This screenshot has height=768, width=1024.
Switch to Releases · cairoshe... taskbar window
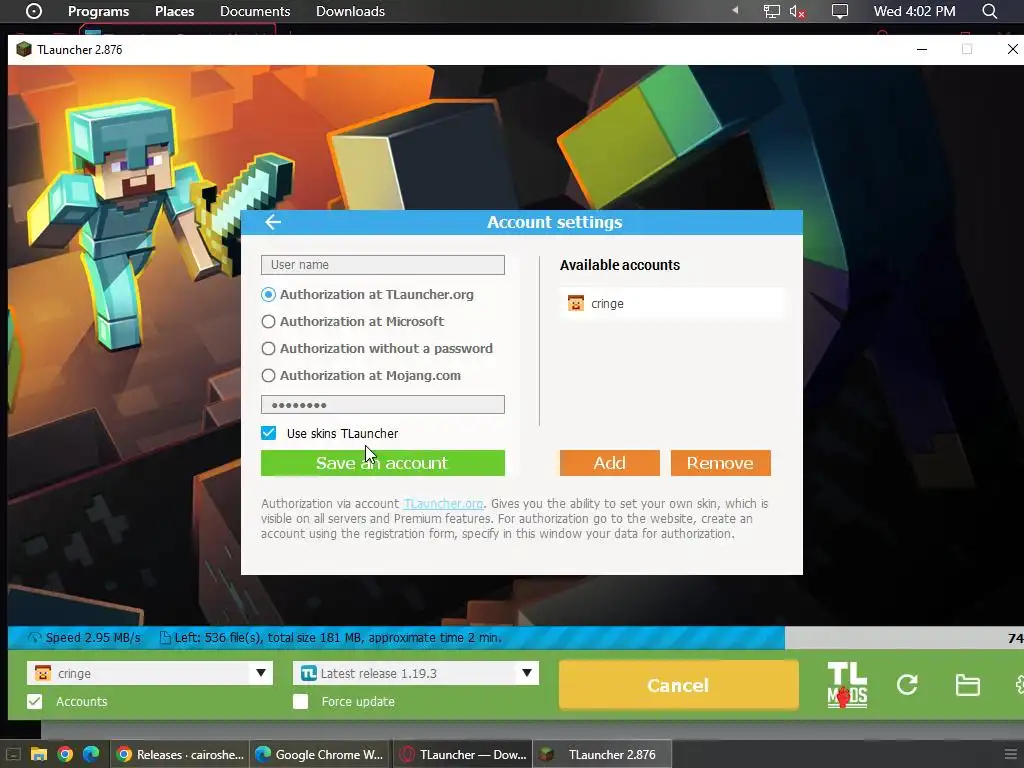click(x=180, y=754)
